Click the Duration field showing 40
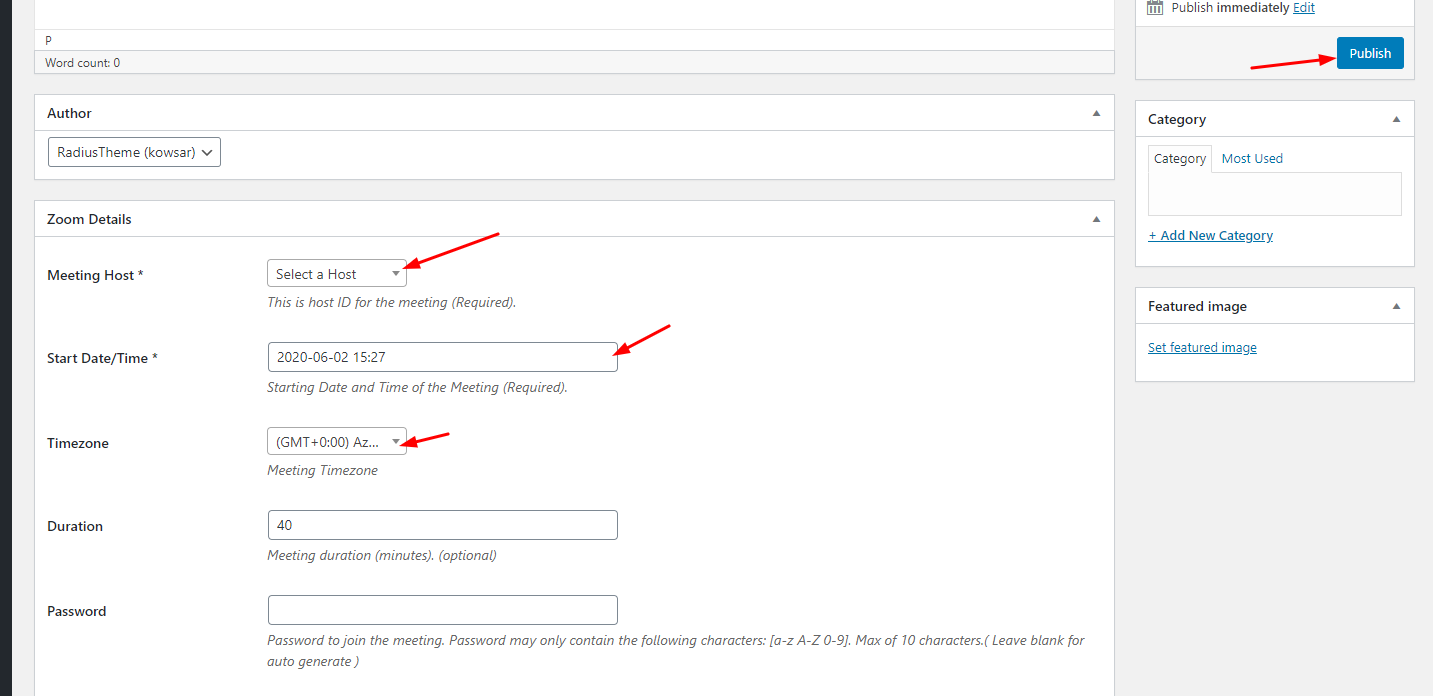The image size is (1433, 696). point(442,525)
